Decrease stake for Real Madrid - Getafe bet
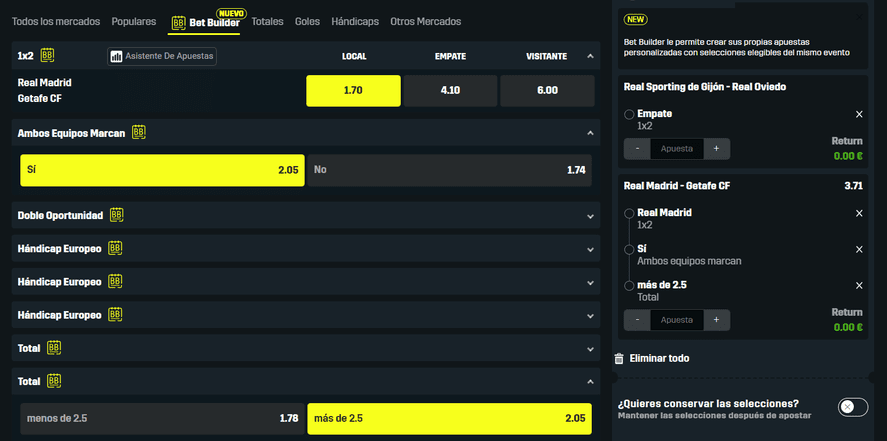This screenshot has height=441, width=887. tap(638, 320)
